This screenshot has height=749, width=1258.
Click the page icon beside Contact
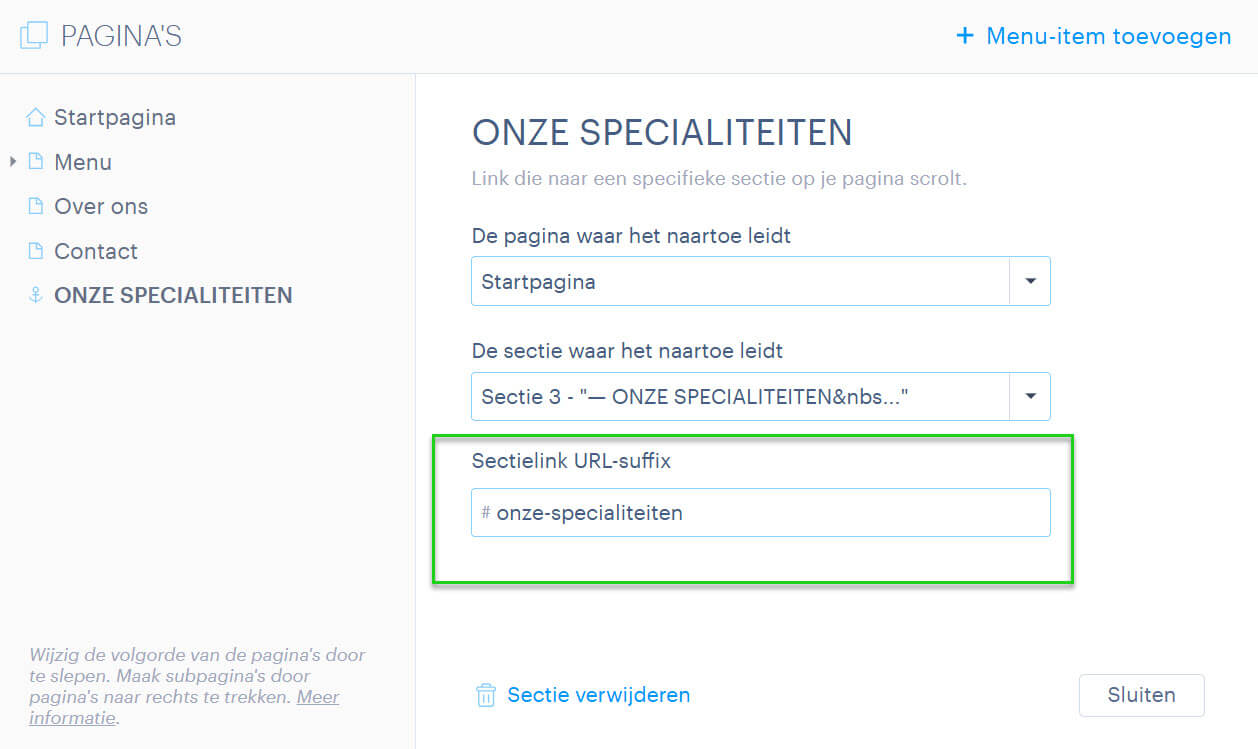35,251
